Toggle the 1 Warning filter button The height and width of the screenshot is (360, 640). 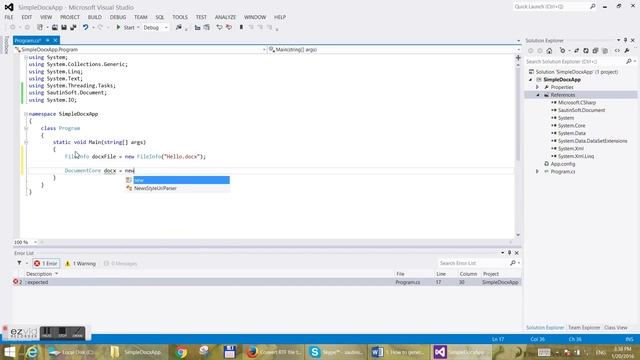pos(80,264)
